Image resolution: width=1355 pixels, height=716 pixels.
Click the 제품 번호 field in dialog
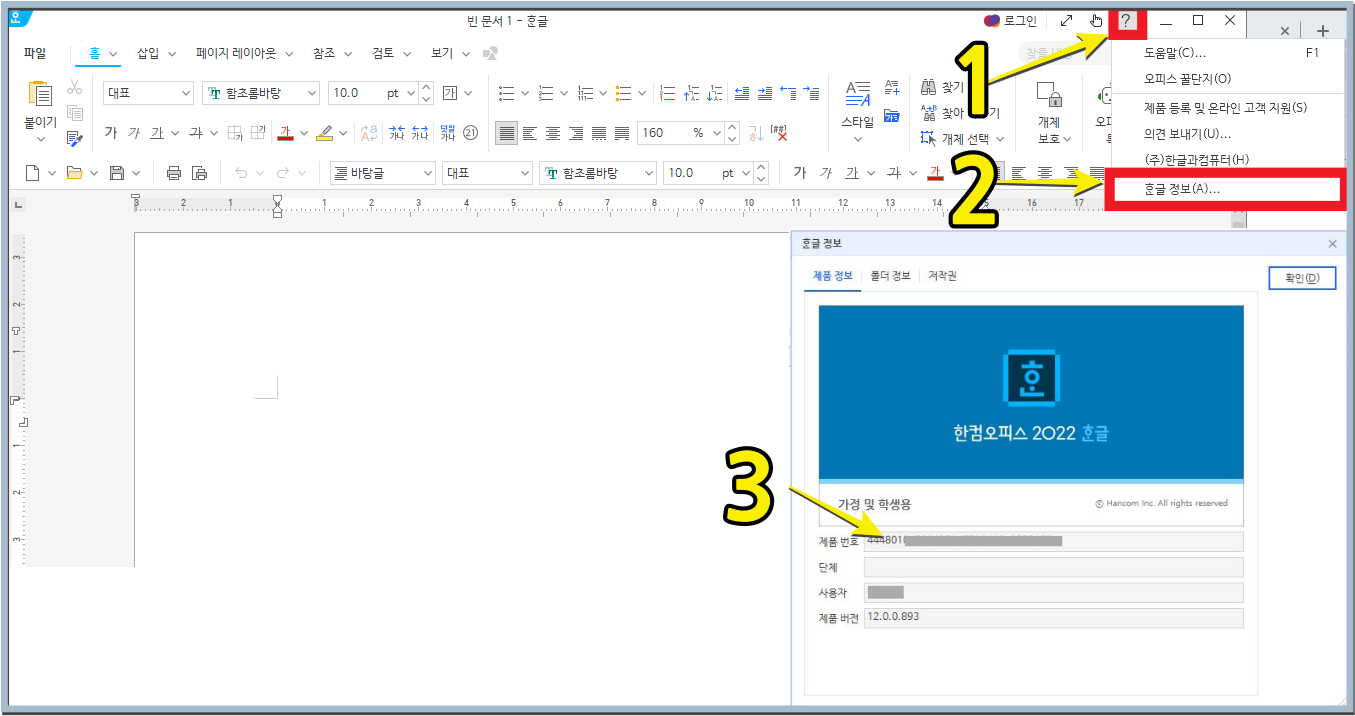(1053, 541)
